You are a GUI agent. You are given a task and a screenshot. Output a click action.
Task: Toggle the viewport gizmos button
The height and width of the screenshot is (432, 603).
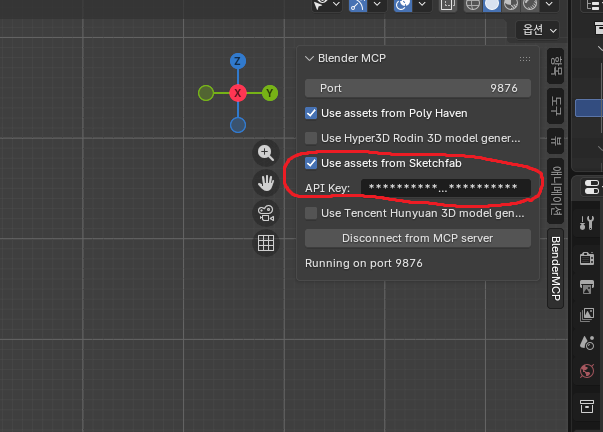point(358,4)
